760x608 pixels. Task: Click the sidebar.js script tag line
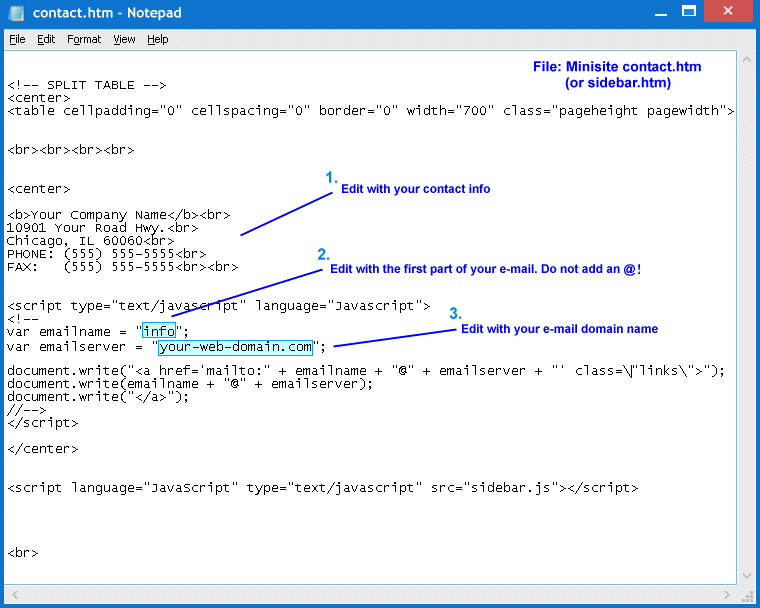tap(323, 488)
